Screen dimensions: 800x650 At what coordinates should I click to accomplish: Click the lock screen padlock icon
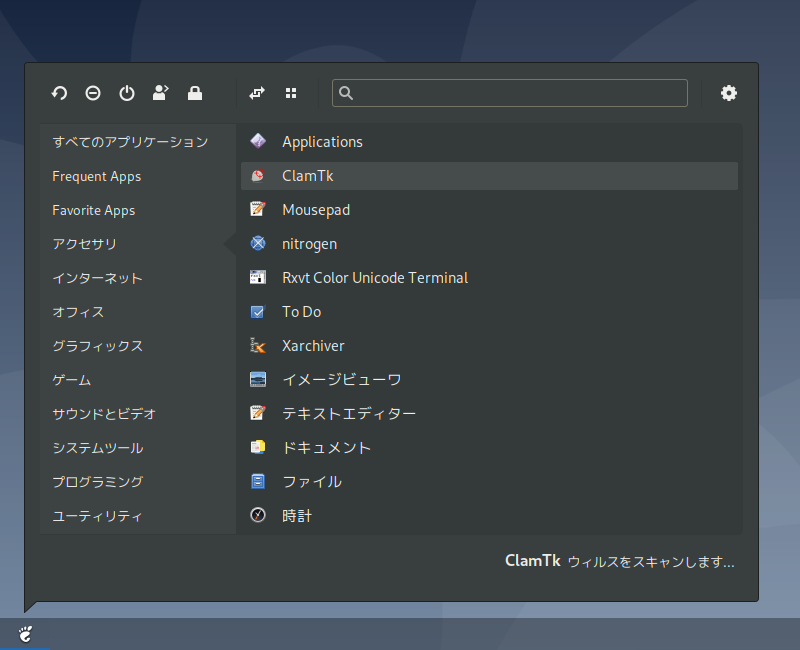[195, 93]
